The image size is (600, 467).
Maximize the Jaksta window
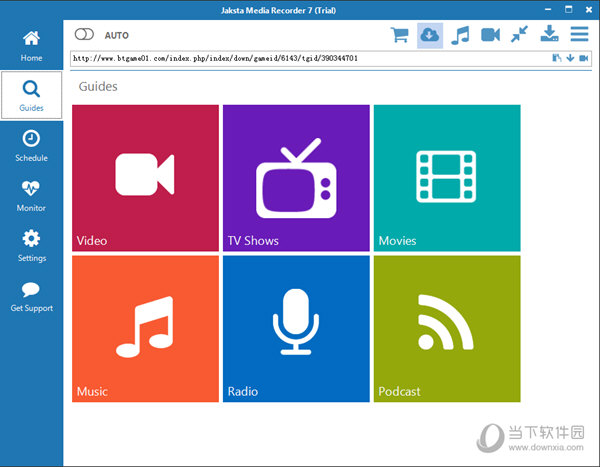569,10
